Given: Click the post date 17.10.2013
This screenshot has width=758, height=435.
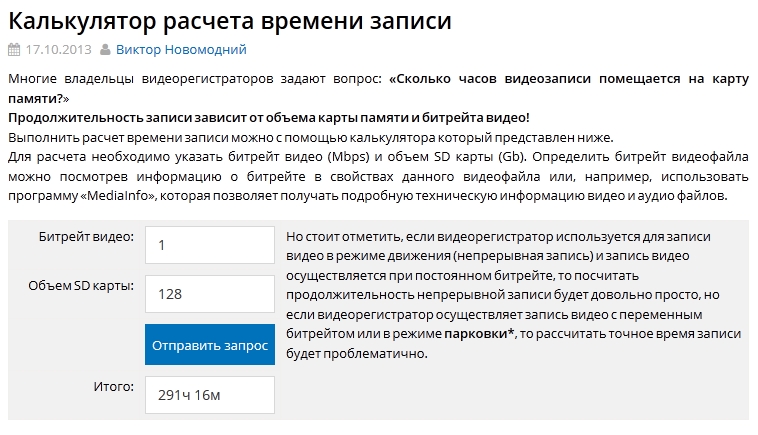Looking at the screenshot, I should 58,50.
